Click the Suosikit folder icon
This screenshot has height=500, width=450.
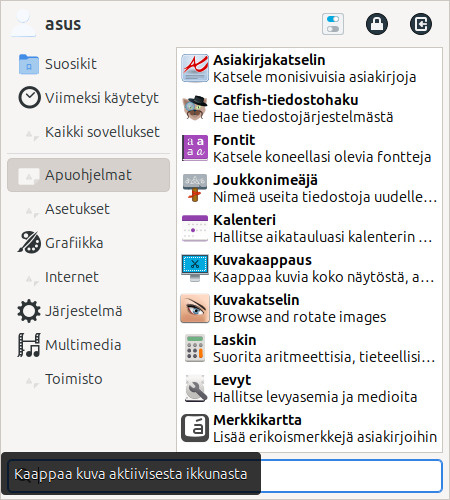tap(29, 64)
